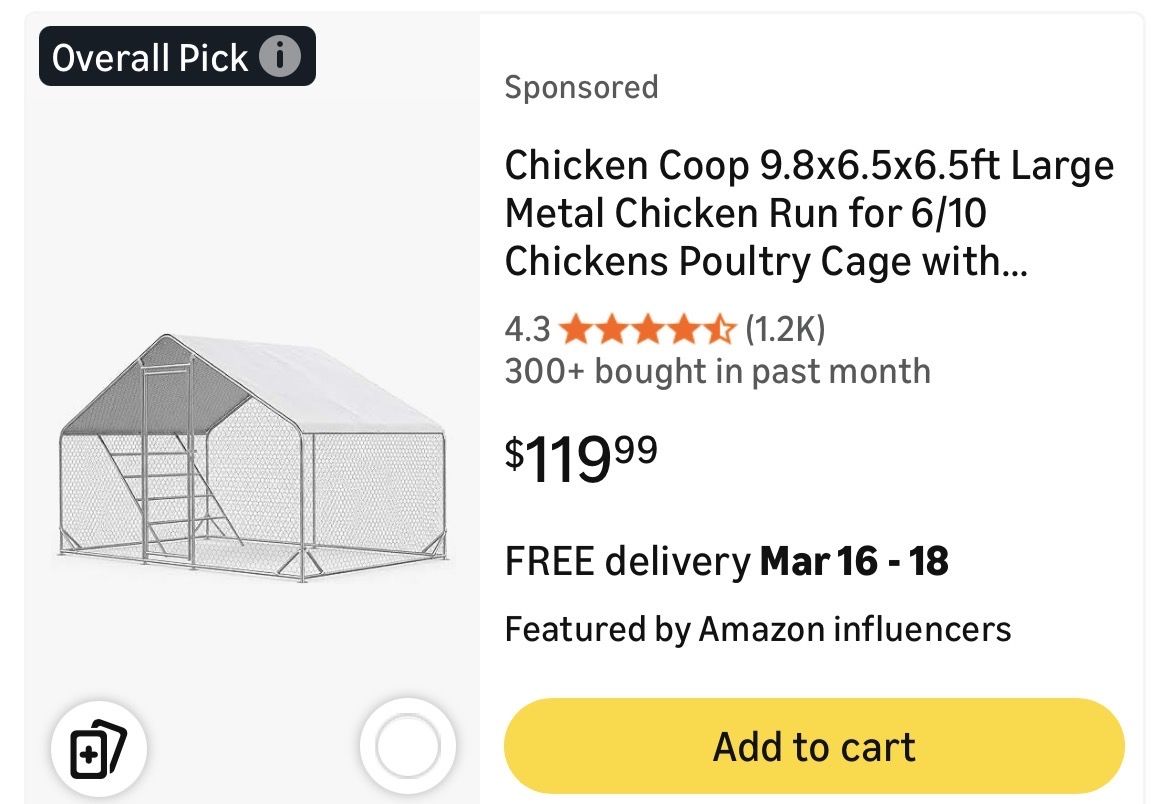Viewport: 1170px width, 804px height.
Task: Toggle the round white circle button
Action: pos(408,746)
